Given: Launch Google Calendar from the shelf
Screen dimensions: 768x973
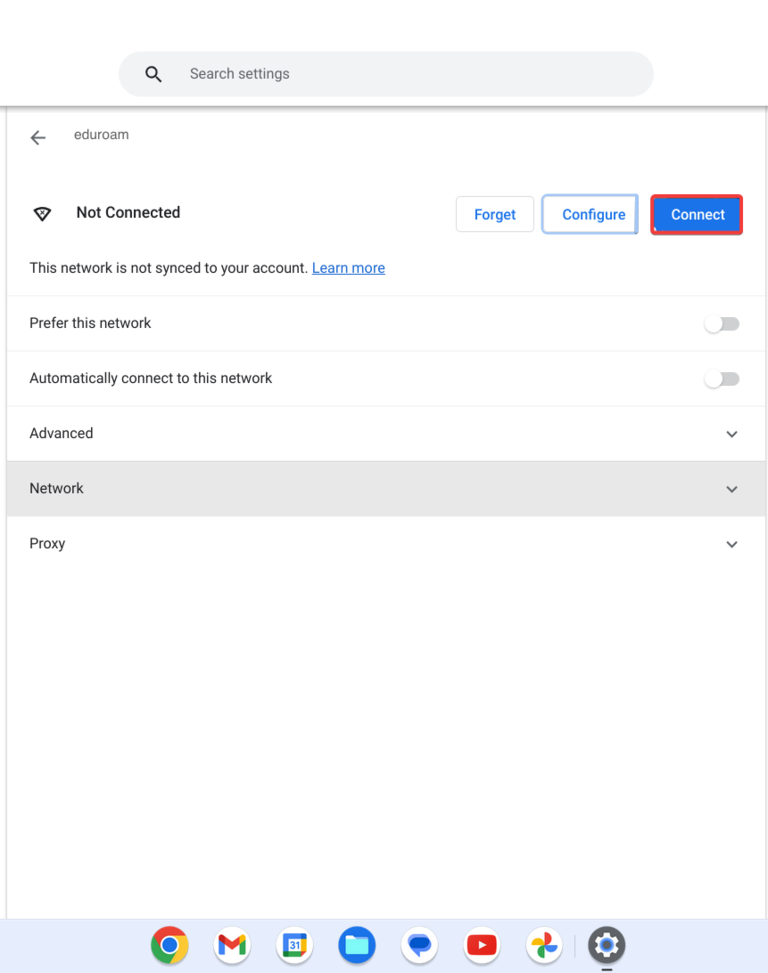Looking at the screenshot, I should click(295, 945).
